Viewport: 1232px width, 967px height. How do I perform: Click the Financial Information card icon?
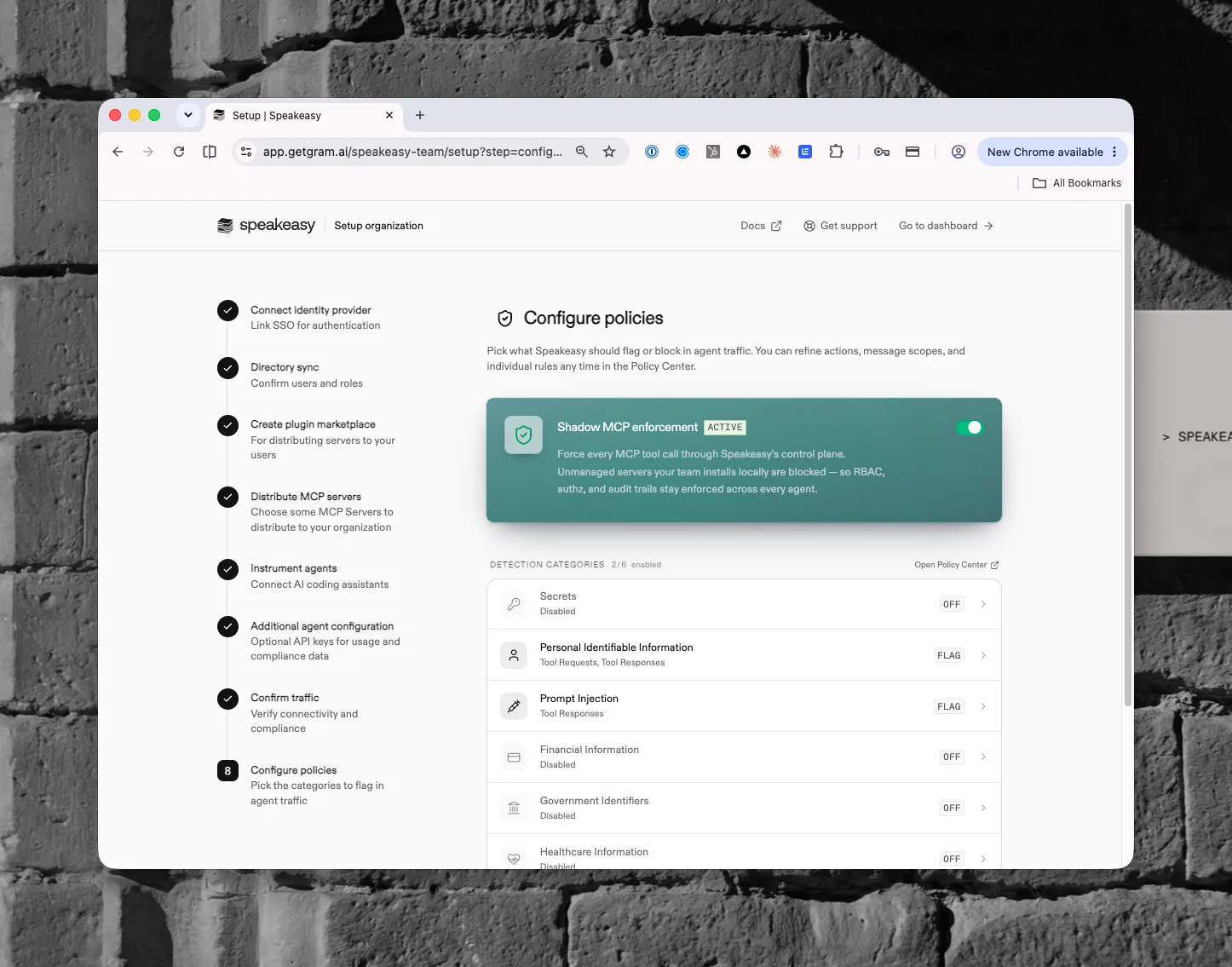pos(514,757)
